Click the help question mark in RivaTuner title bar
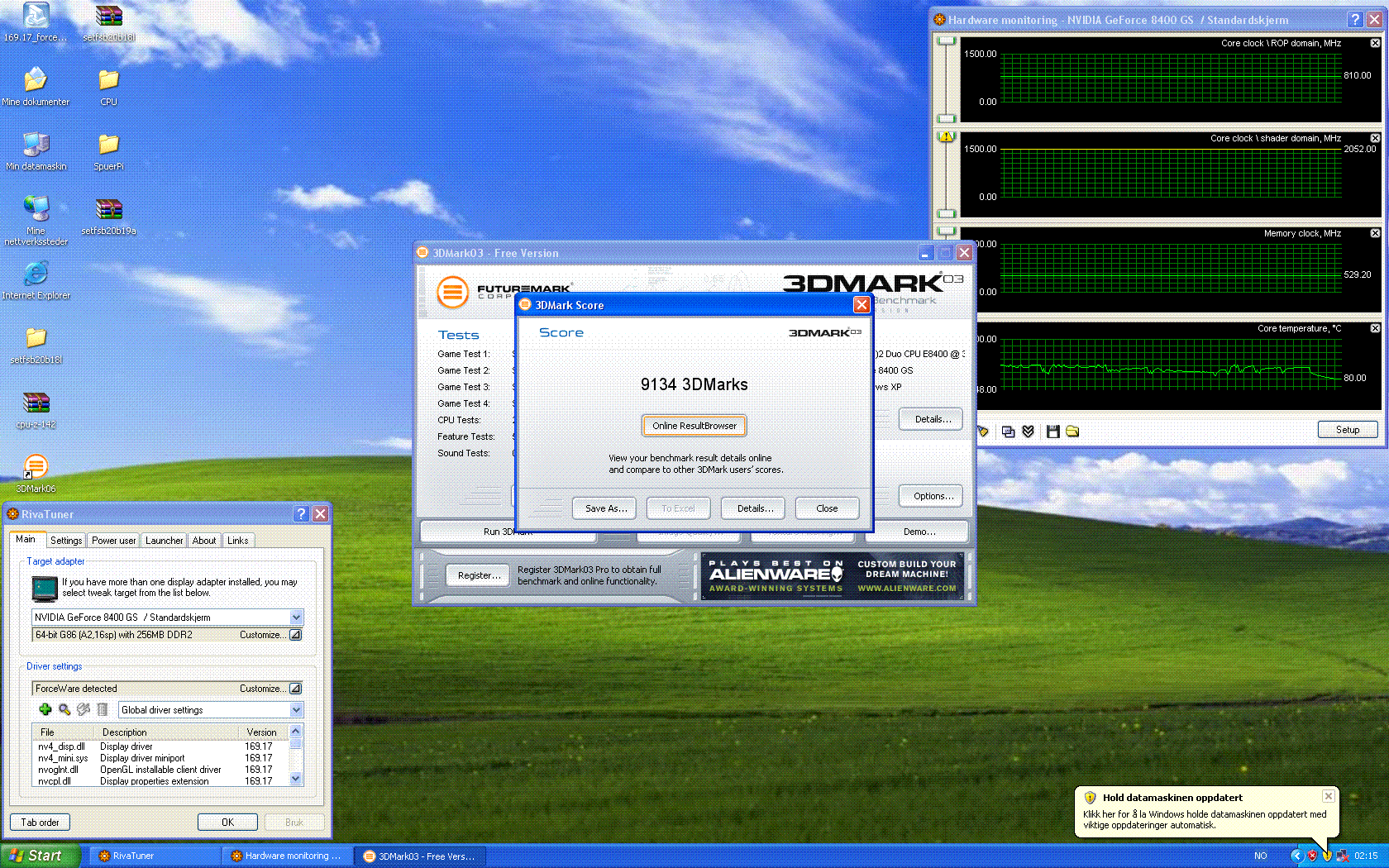Image resolution: width=1389 pixels, height=868 pixels. pyautogui.click(x=301, y=514)
